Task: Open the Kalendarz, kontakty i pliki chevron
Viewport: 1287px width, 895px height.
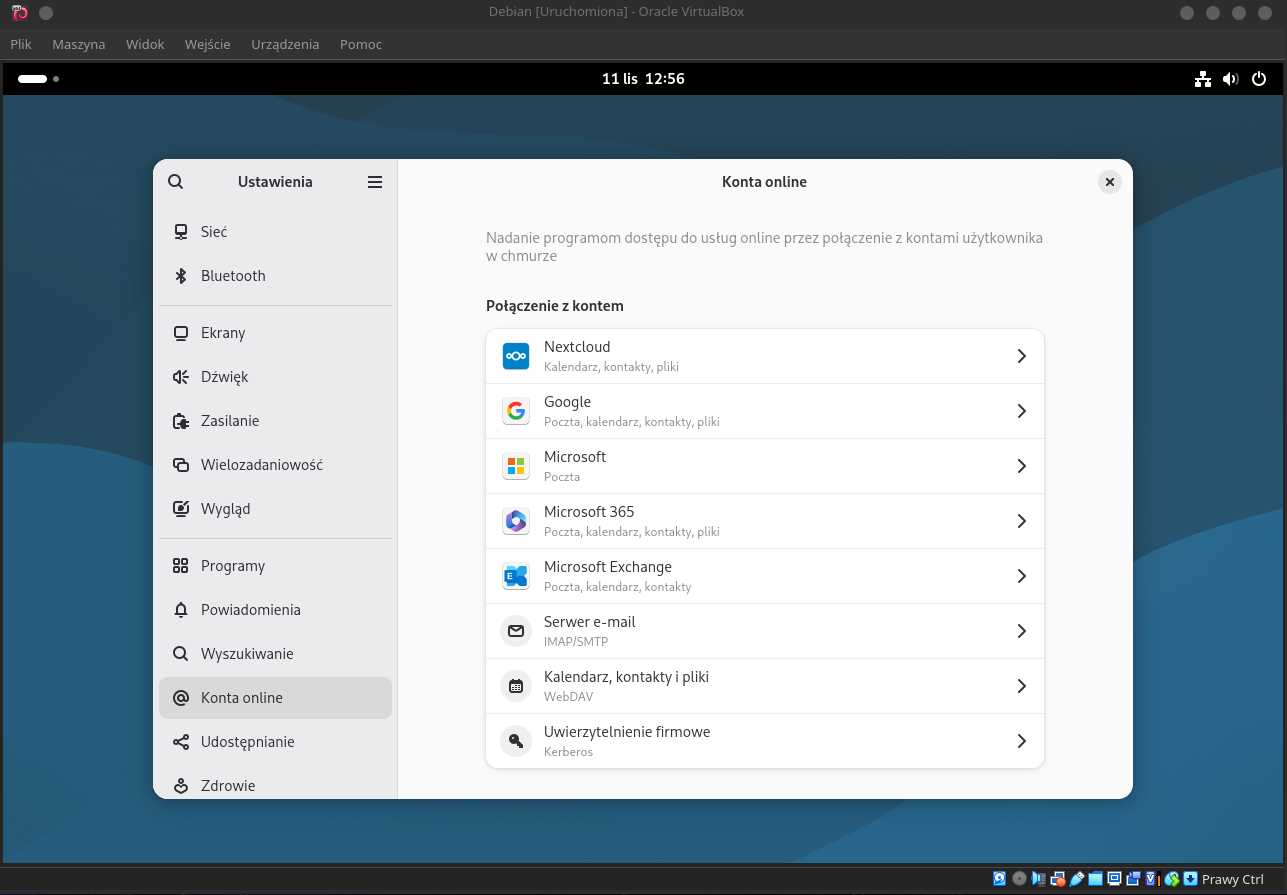Action: click(1021, 686)
